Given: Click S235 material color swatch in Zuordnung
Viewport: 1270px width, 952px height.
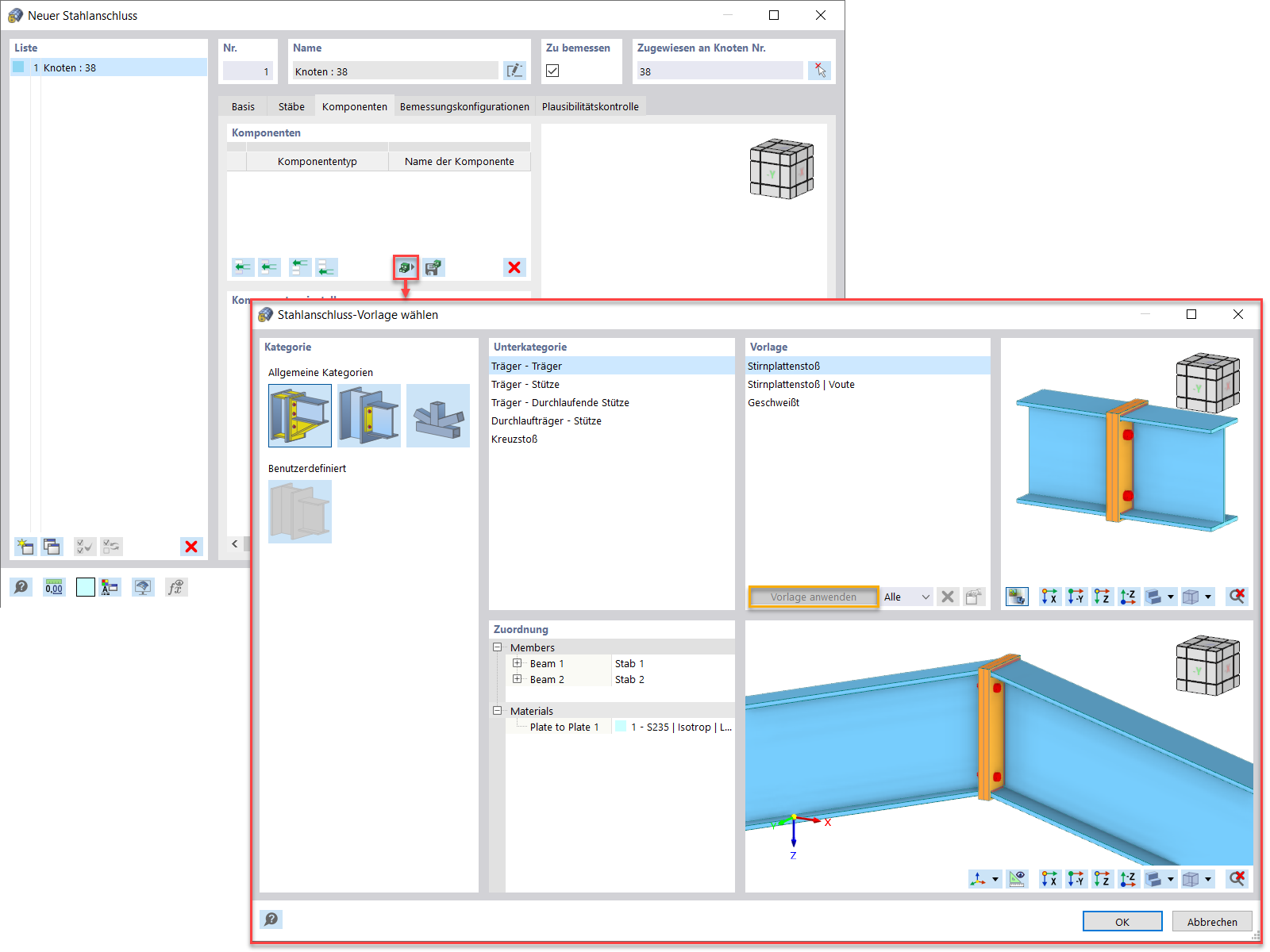Looking at the screenshot, I should [621, 727].
